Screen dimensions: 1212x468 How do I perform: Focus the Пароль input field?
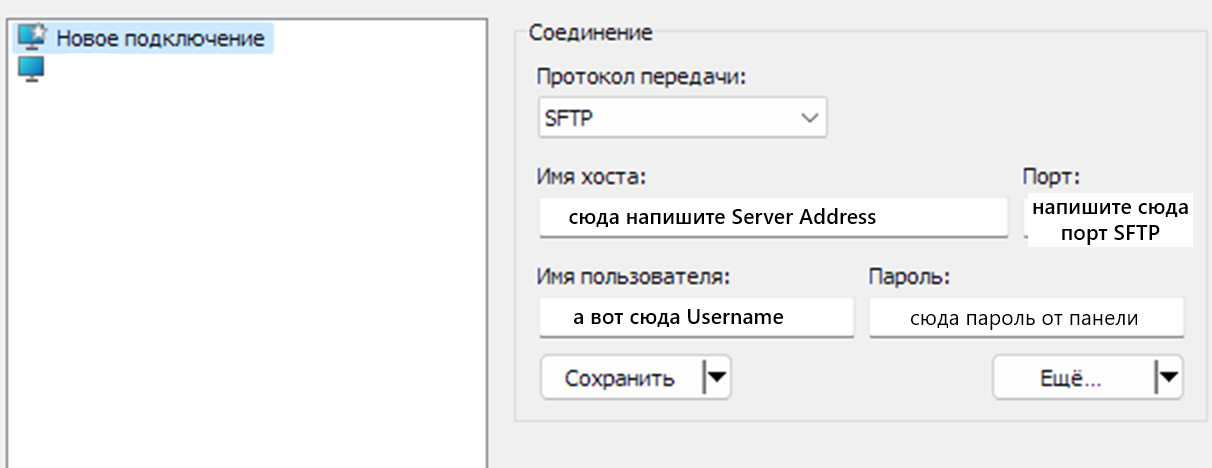tap(1026, 319)
